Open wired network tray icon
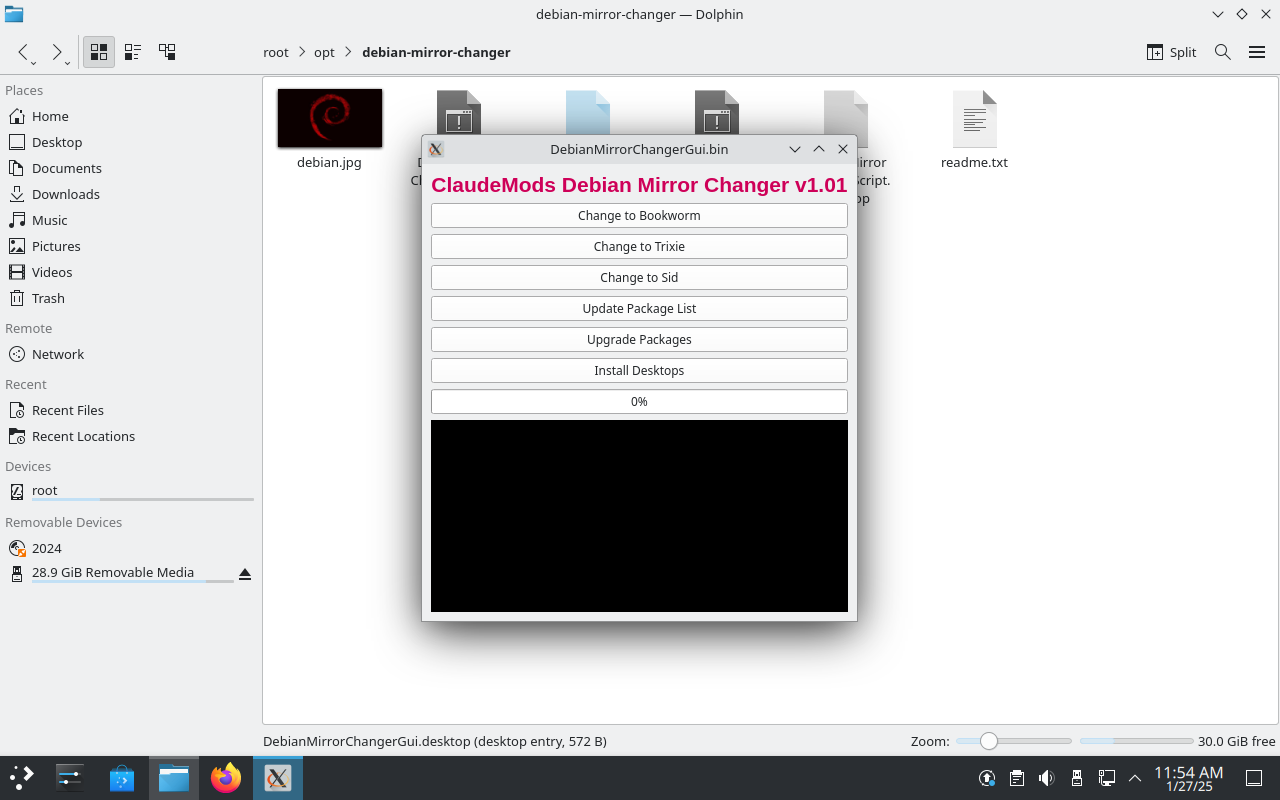Image resolution: width=1280 pixels, height=800 pixels. pos(1106,778)
